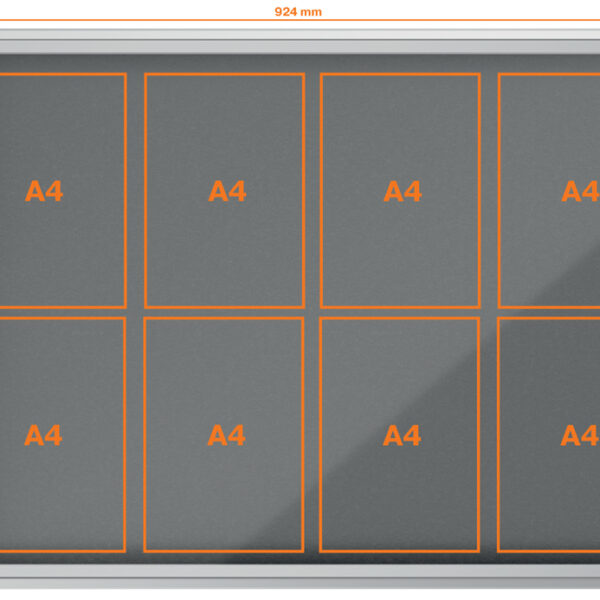Click the 924 mm width label
Screen dimensions: 600x600
point(298,12)
